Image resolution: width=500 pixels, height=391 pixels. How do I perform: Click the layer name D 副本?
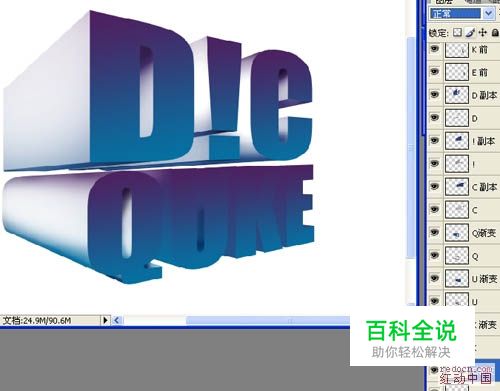tap(485, 95)
